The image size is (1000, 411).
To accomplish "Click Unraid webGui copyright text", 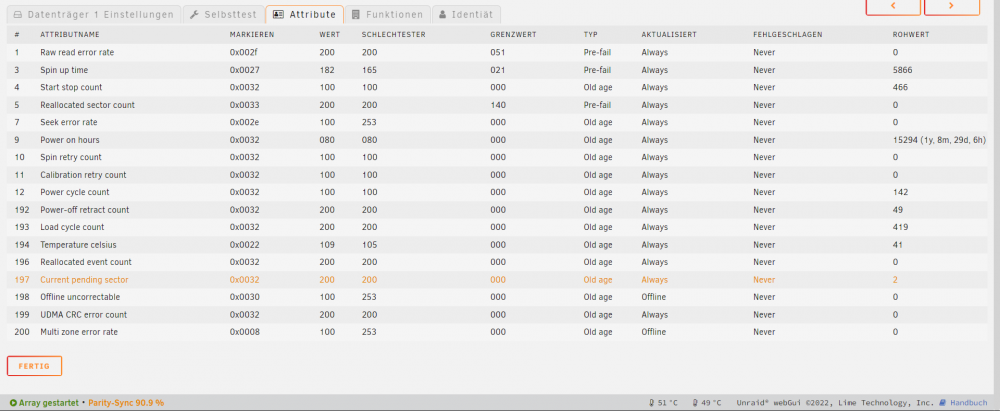I will pyautogui.click(x=835, y=403).
